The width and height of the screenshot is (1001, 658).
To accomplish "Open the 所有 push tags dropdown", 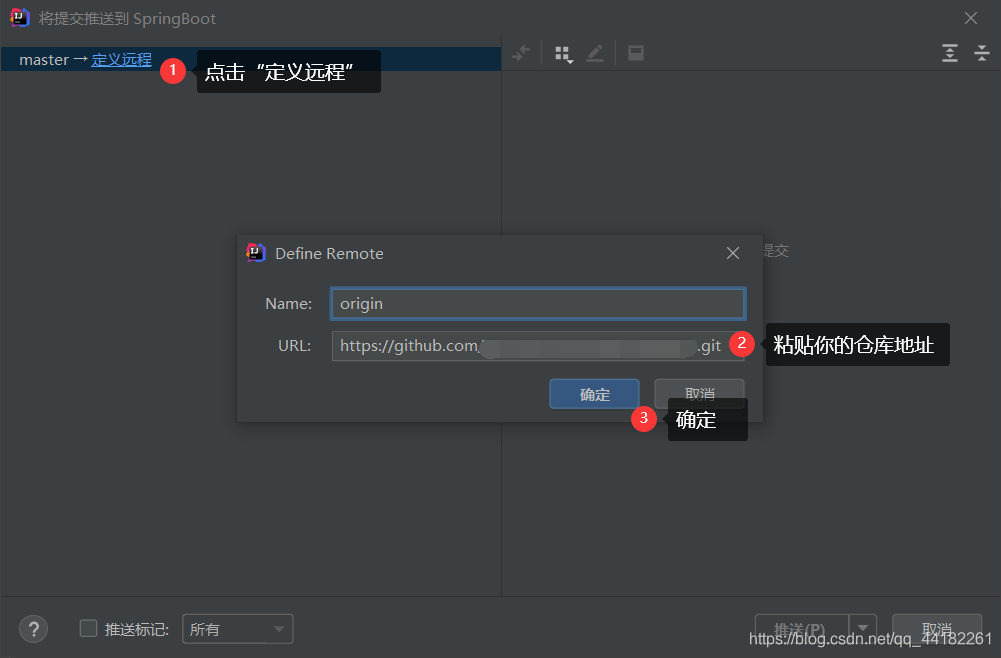I will click(x=237, y=629).
